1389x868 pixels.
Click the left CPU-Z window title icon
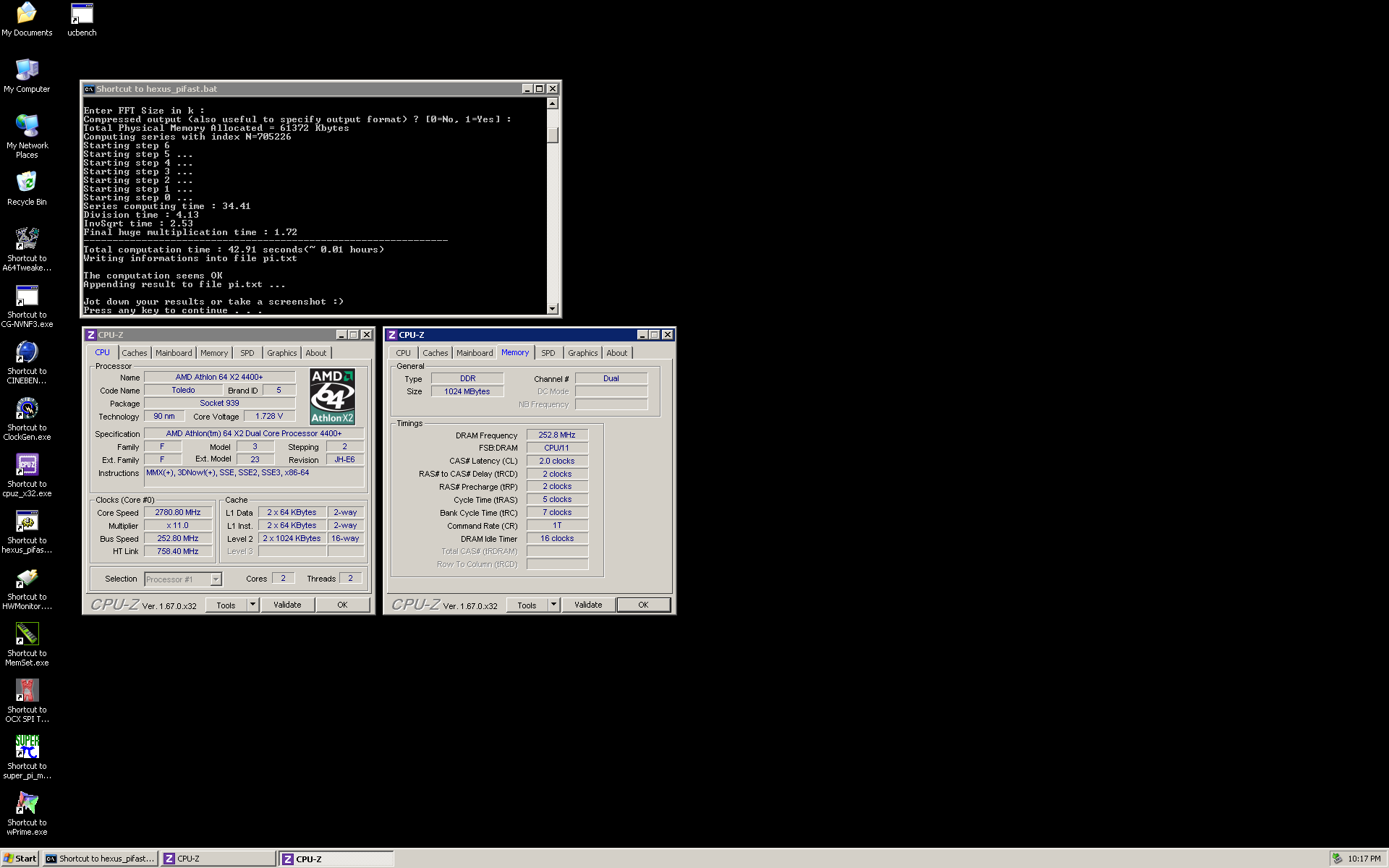[91, 335]
